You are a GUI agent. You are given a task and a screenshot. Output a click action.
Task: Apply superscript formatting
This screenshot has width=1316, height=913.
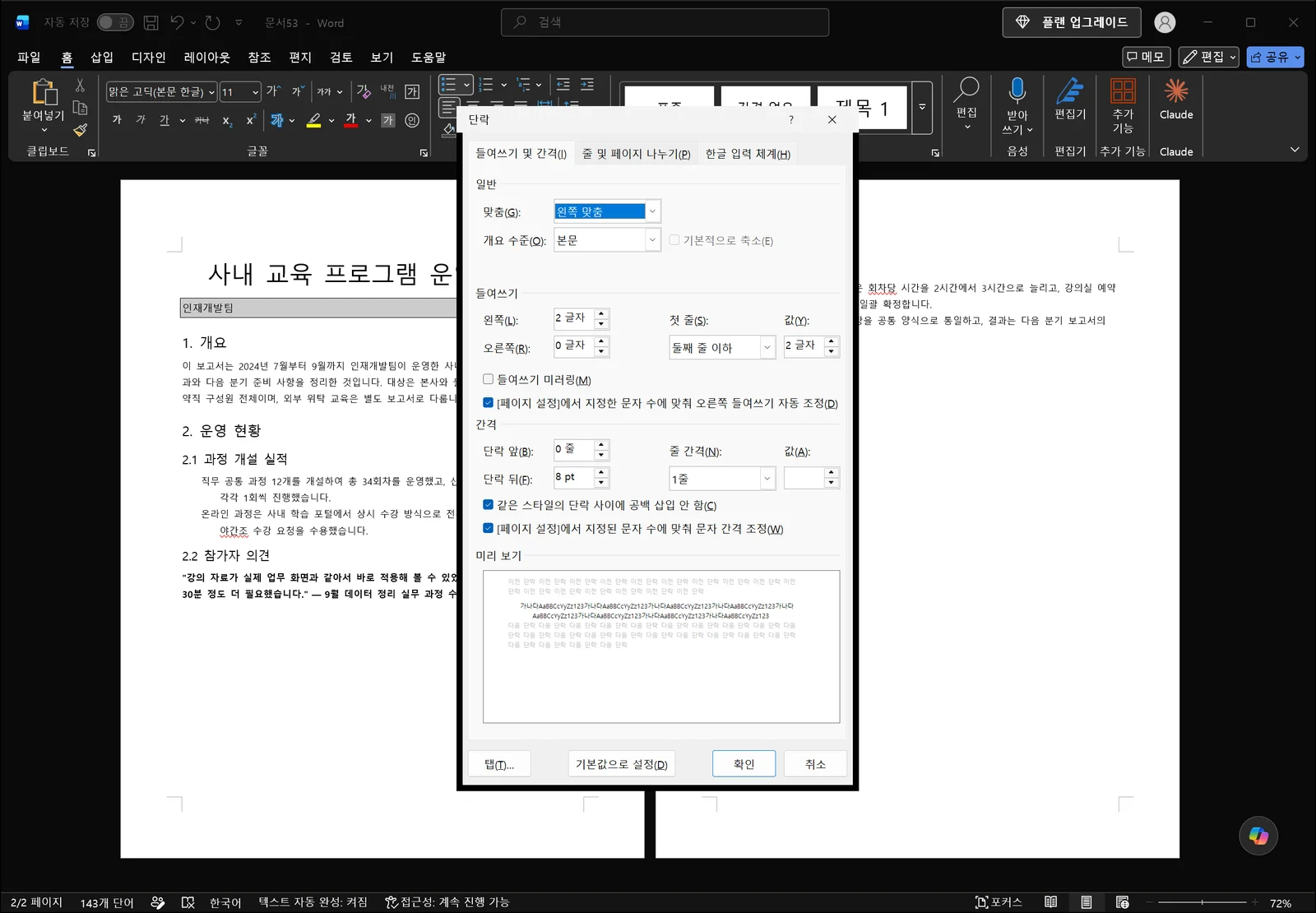251,120
